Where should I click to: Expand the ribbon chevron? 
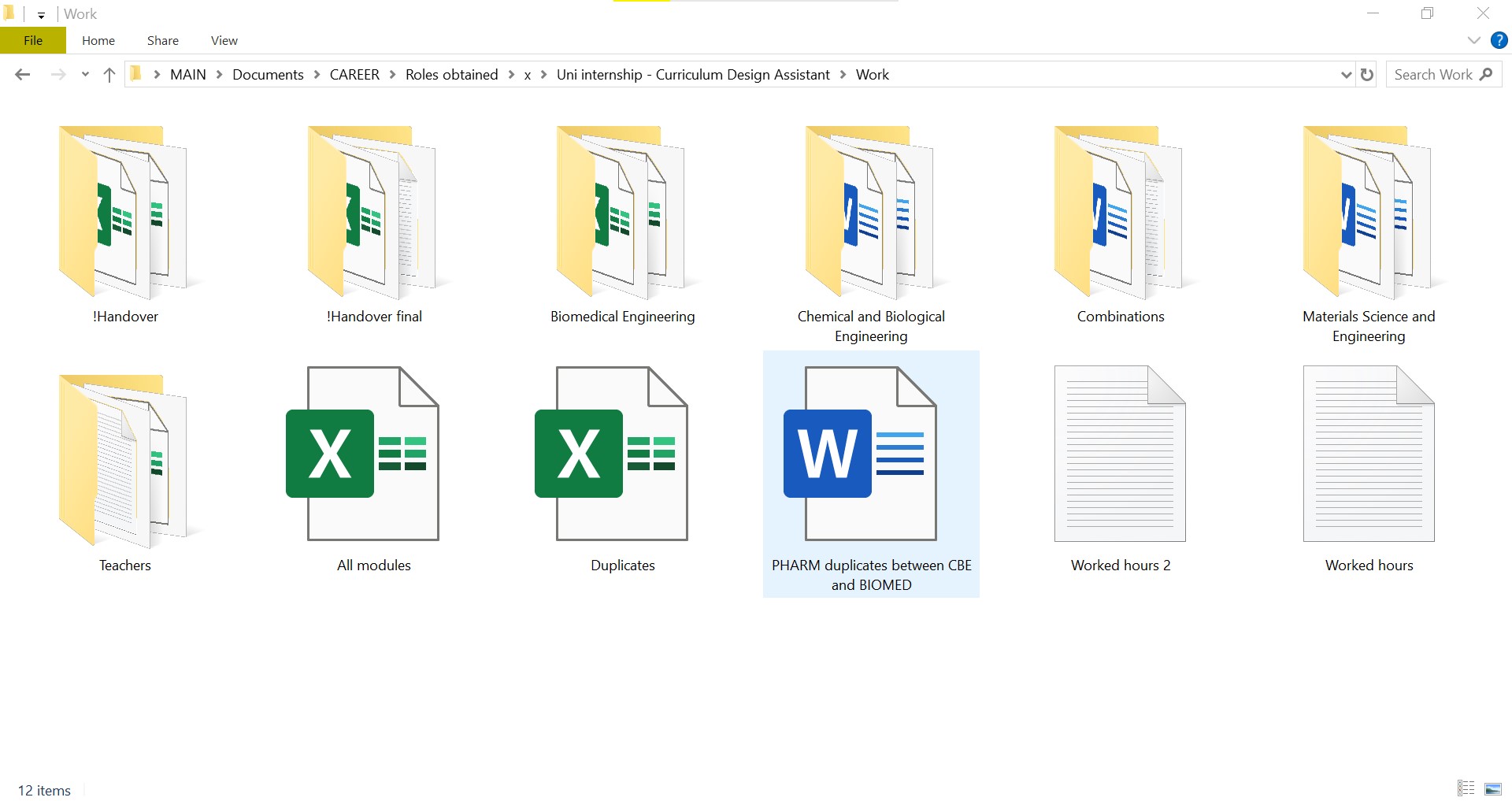[1474, 40]
